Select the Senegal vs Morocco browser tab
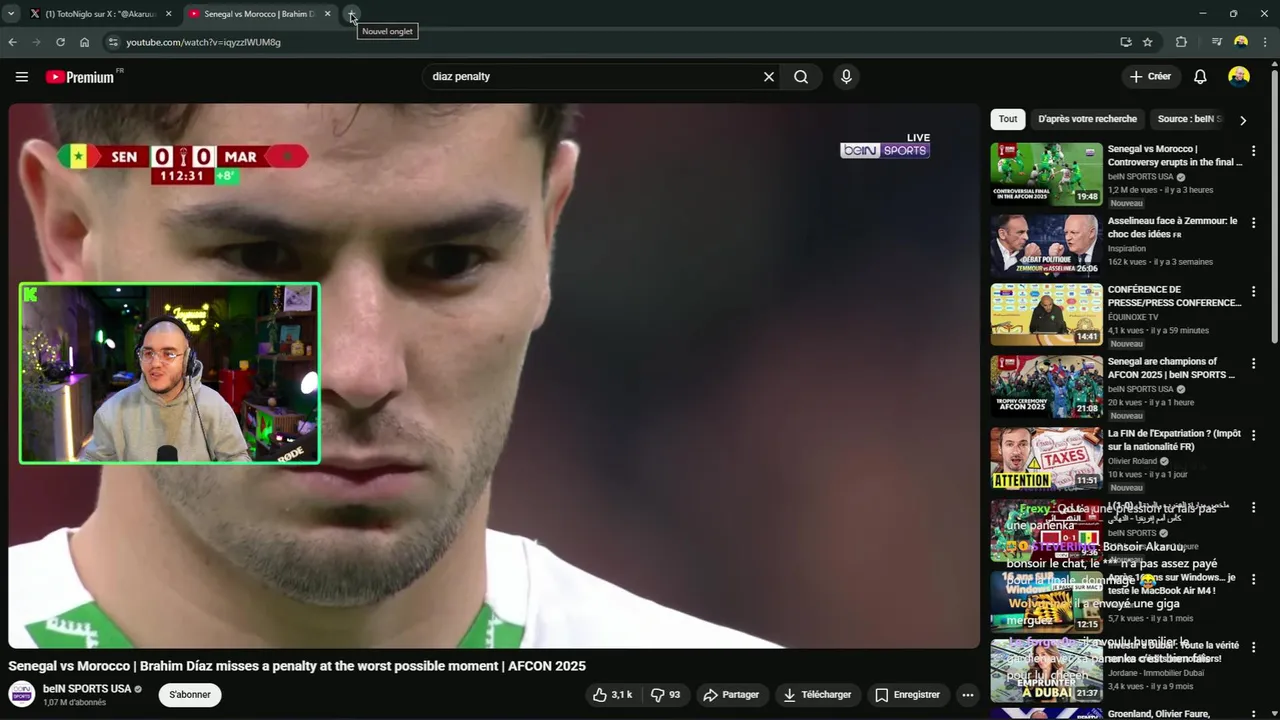The width and height of the screenshot is (1280, 720). pyautogui.click(x=259, y=14)
